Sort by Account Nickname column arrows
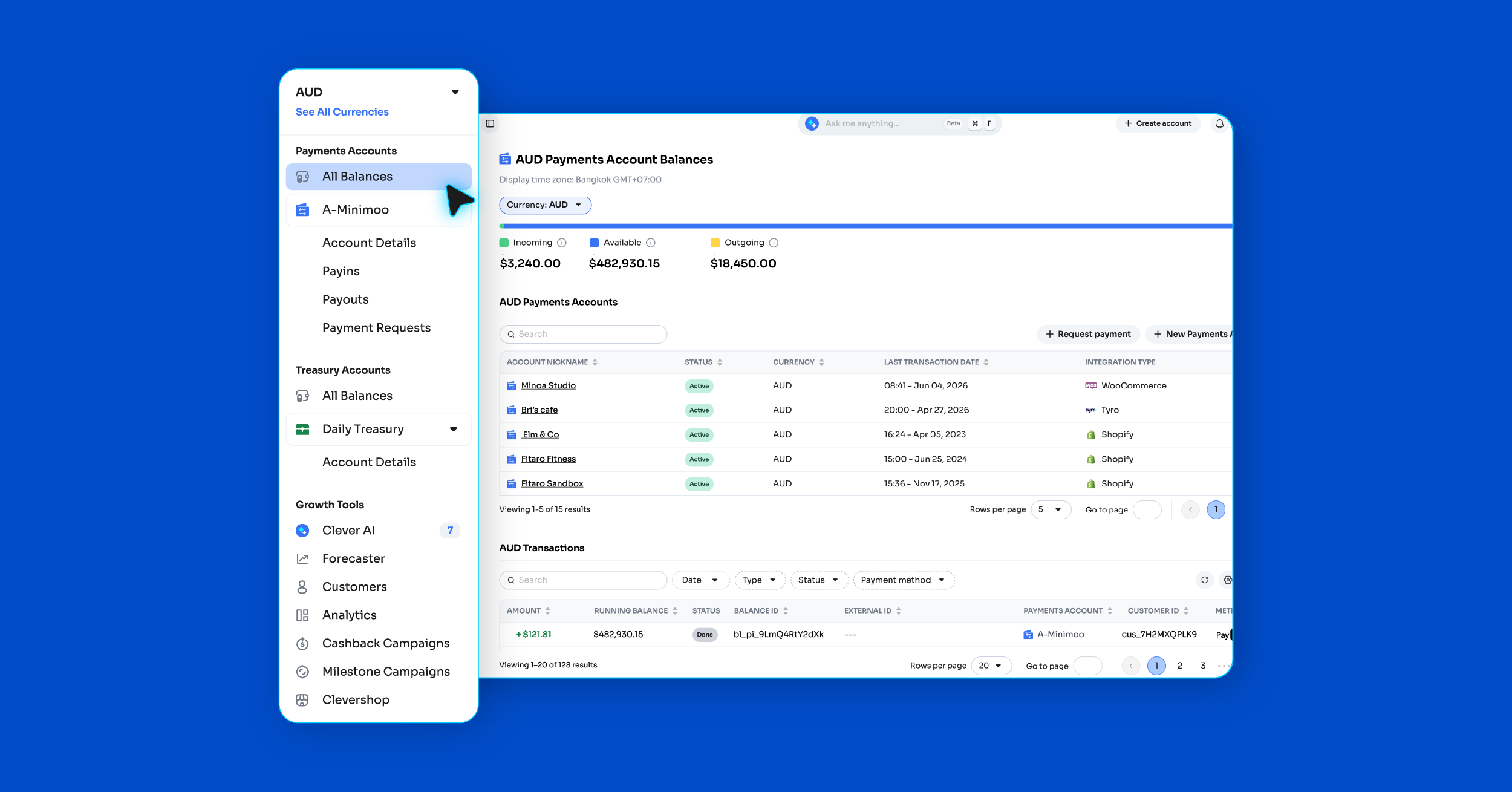This screenshot has height=792, width=1512. click(x=595, y=362)
